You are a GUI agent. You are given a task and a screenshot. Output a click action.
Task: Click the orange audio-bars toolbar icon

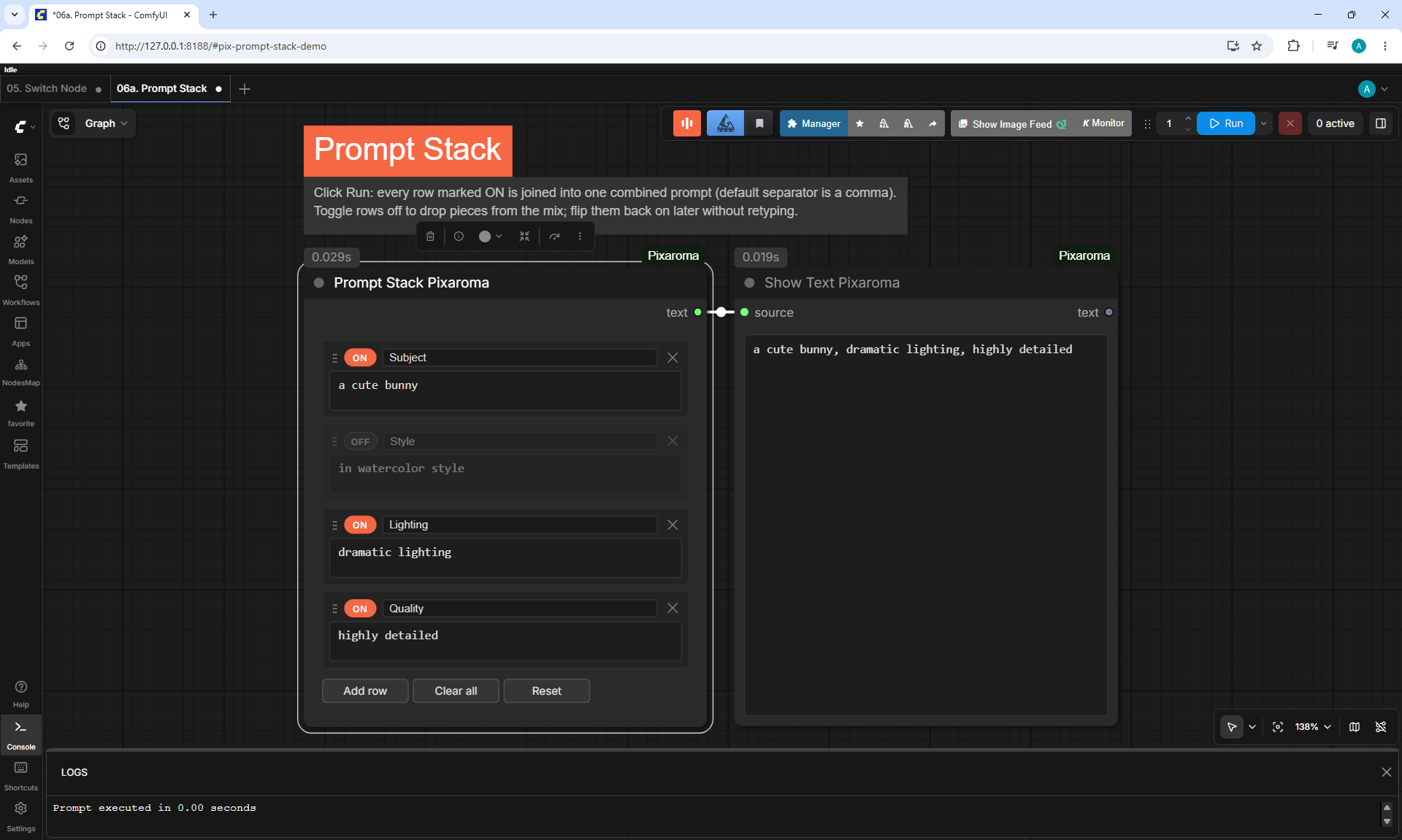(x=686, y=123)
